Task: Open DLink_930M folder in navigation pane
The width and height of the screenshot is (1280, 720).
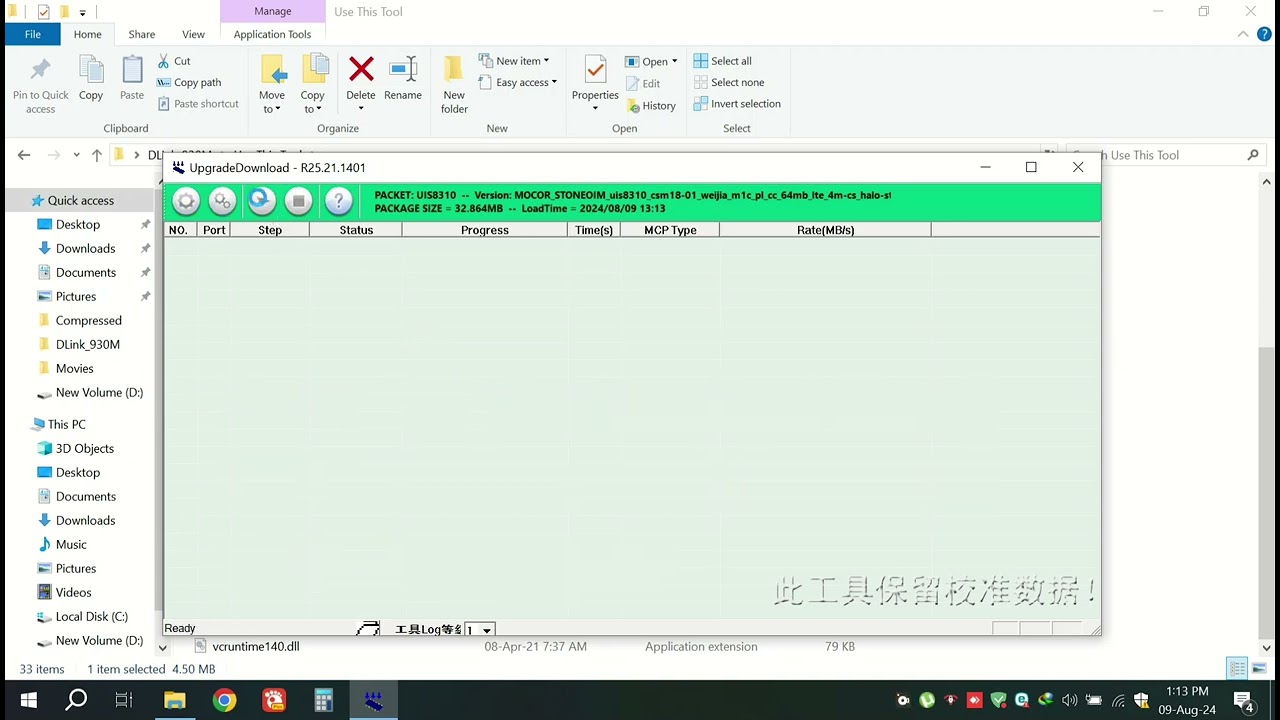Action: [x=88, y=344]
